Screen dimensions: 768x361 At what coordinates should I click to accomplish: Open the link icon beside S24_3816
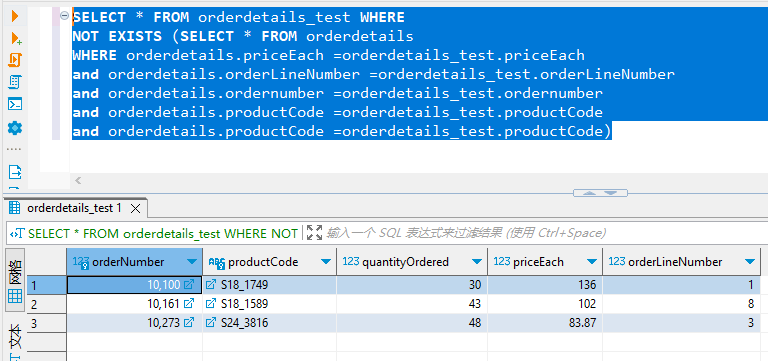[x=211, y=323]
